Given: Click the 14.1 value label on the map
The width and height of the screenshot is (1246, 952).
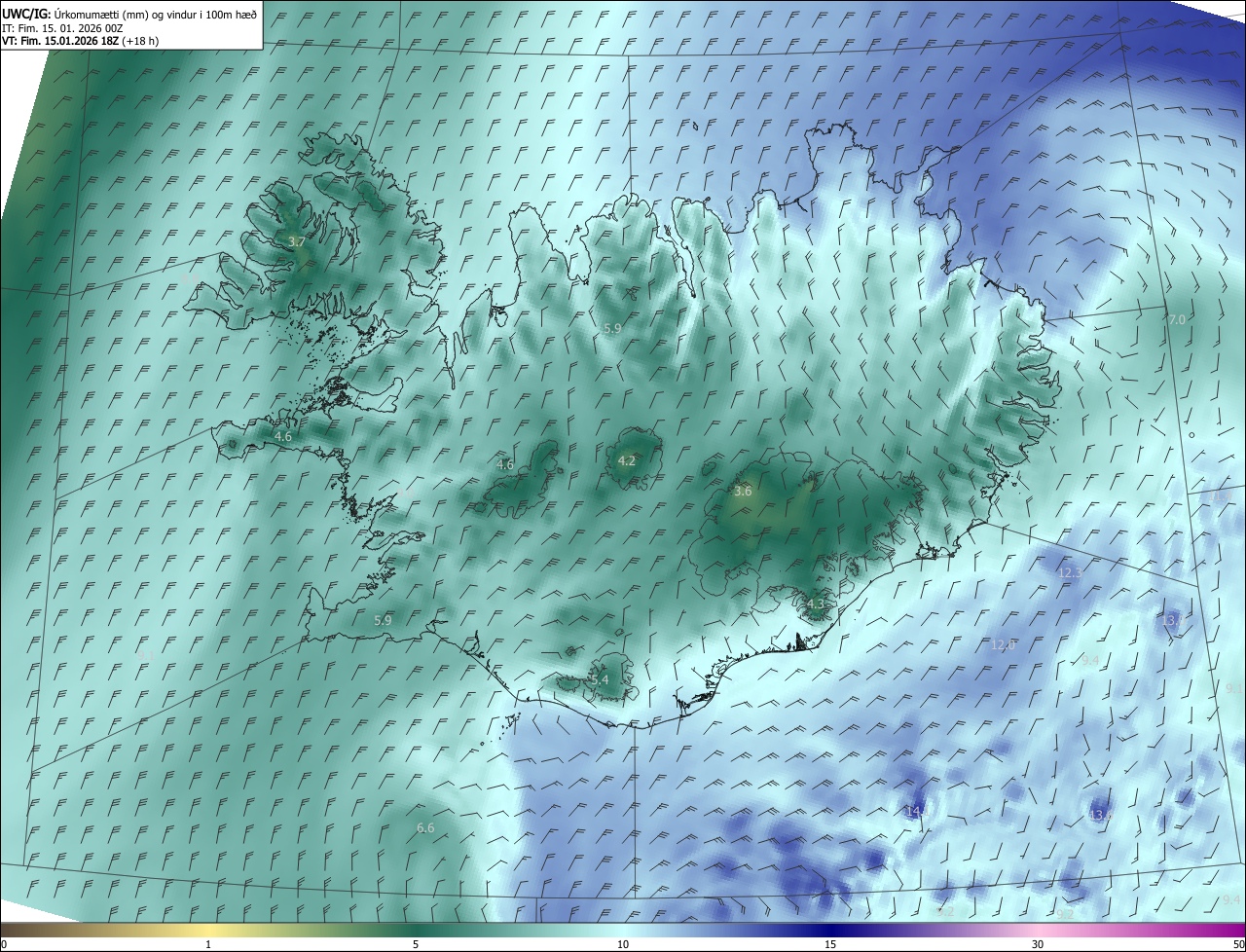Looking at the screenshot, I should pos(916,811).
